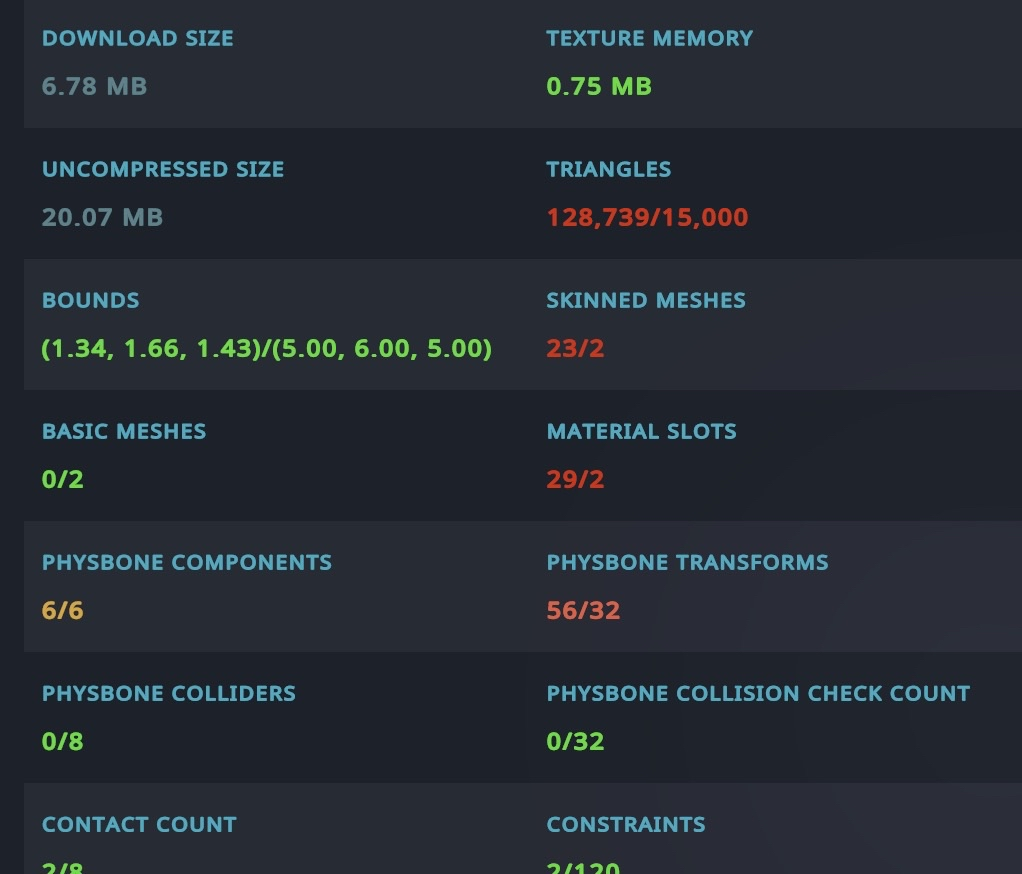Click the "SKINNED MESHES" label
The height and width of the screenshot is (874, 1022).
tap(646, 300)
